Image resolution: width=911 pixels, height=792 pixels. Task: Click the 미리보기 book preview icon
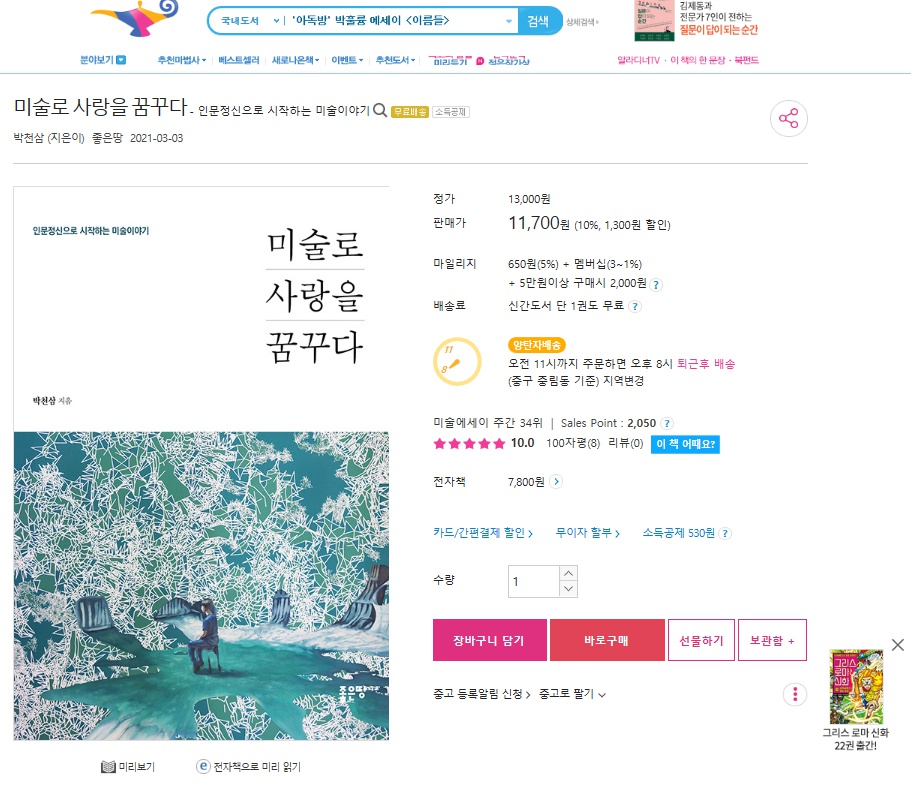[x=108, y=767]
